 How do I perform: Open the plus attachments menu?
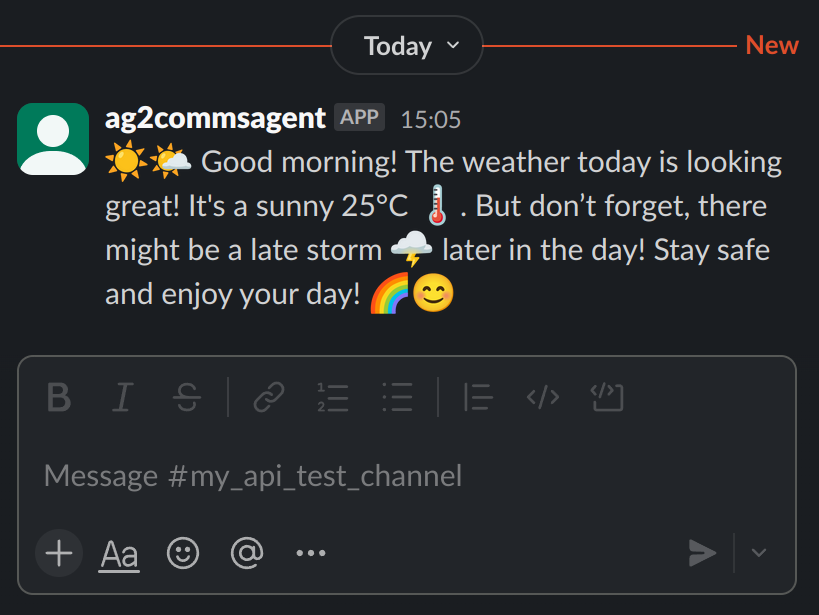click(59, 553)
